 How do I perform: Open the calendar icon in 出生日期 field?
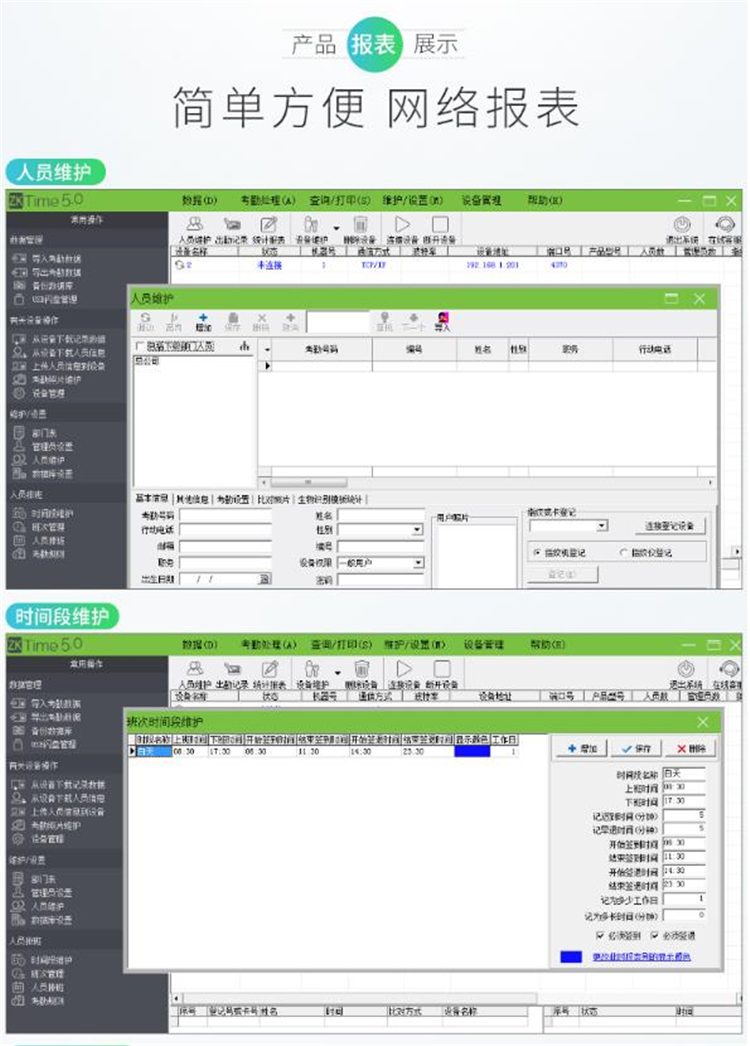coord(264,579)
